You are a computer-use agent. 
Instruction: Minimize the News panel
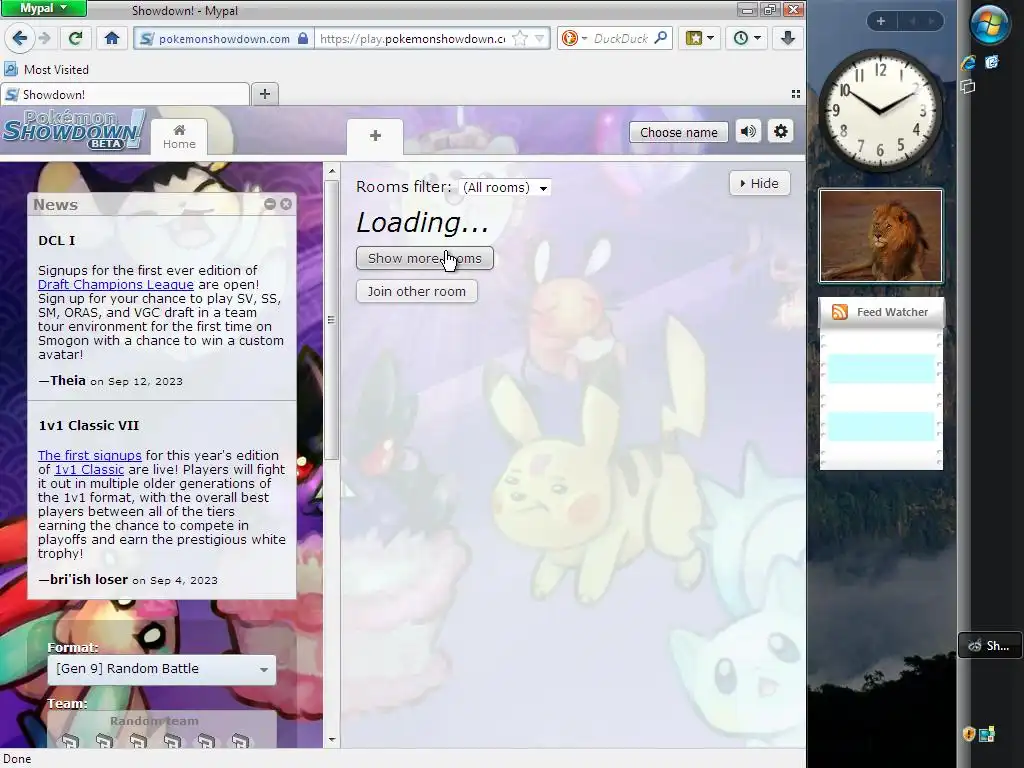270,204
